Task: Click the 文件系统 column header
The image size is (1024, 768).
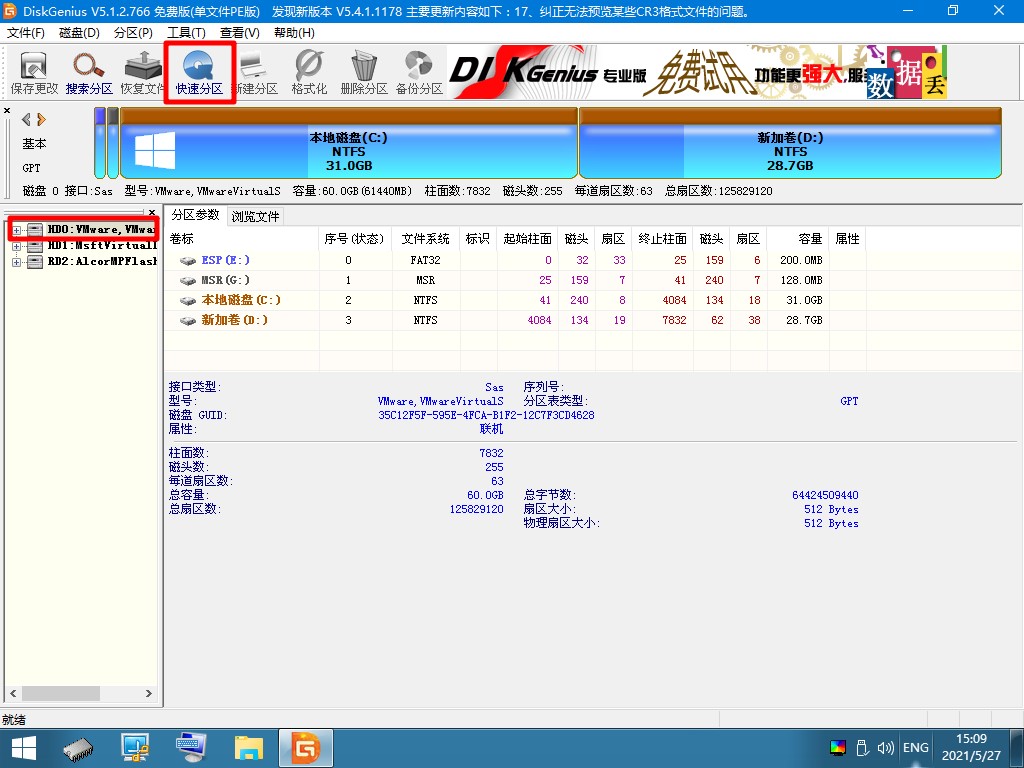Action: (x=425, y=239)
